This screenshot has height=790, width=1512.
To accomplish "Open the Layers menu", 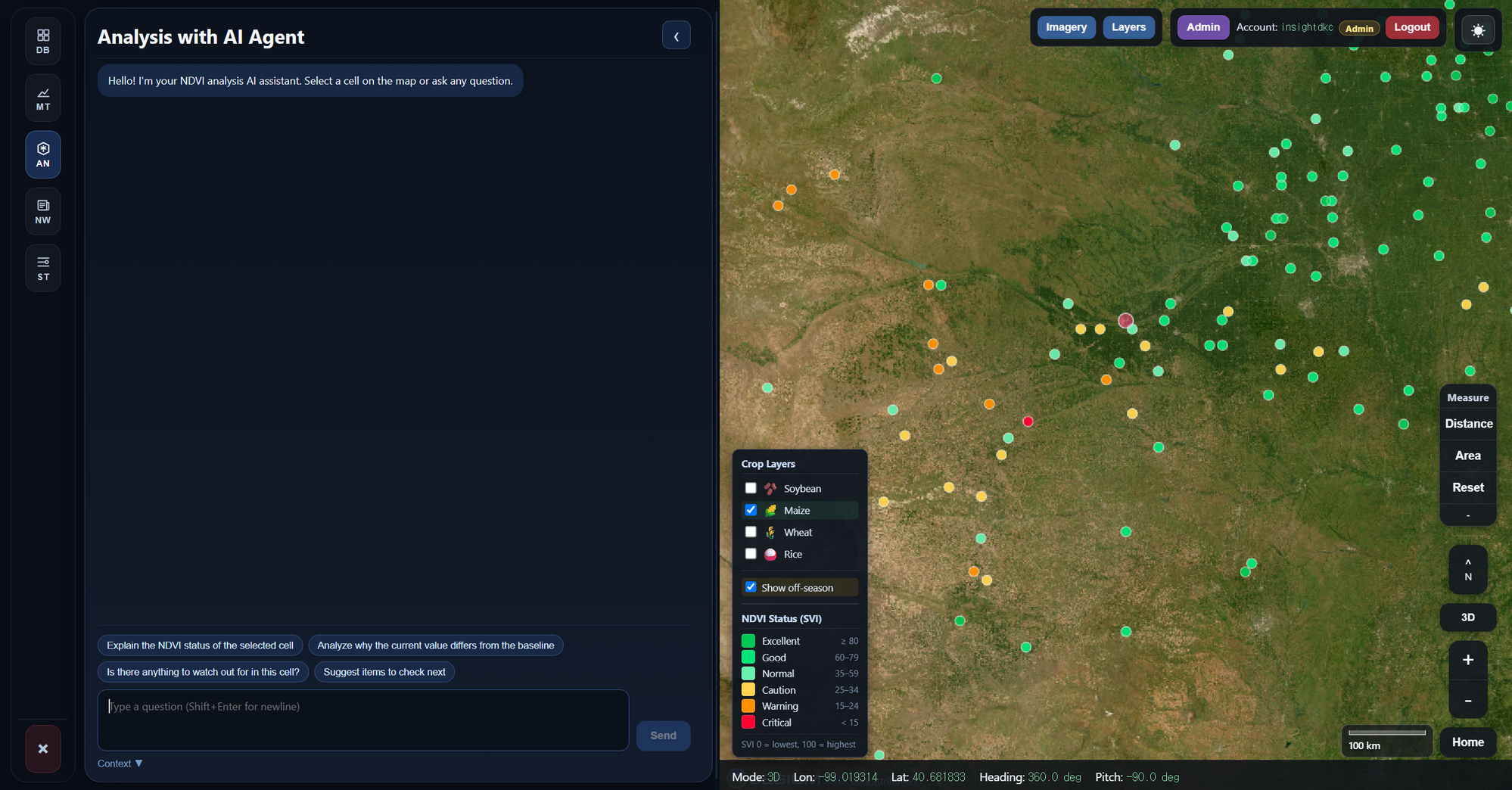I will click(x=1128, y=27).
